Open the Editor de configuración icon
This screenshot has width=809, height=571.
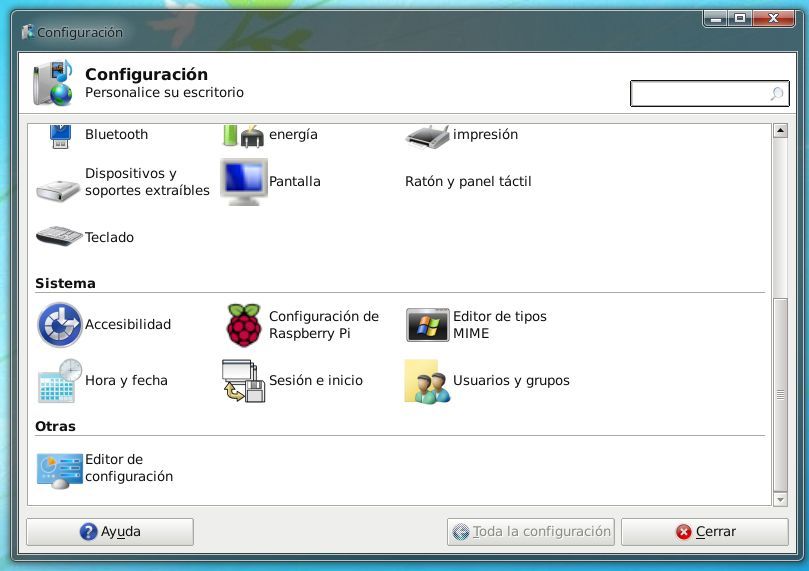tap(60, 470)
